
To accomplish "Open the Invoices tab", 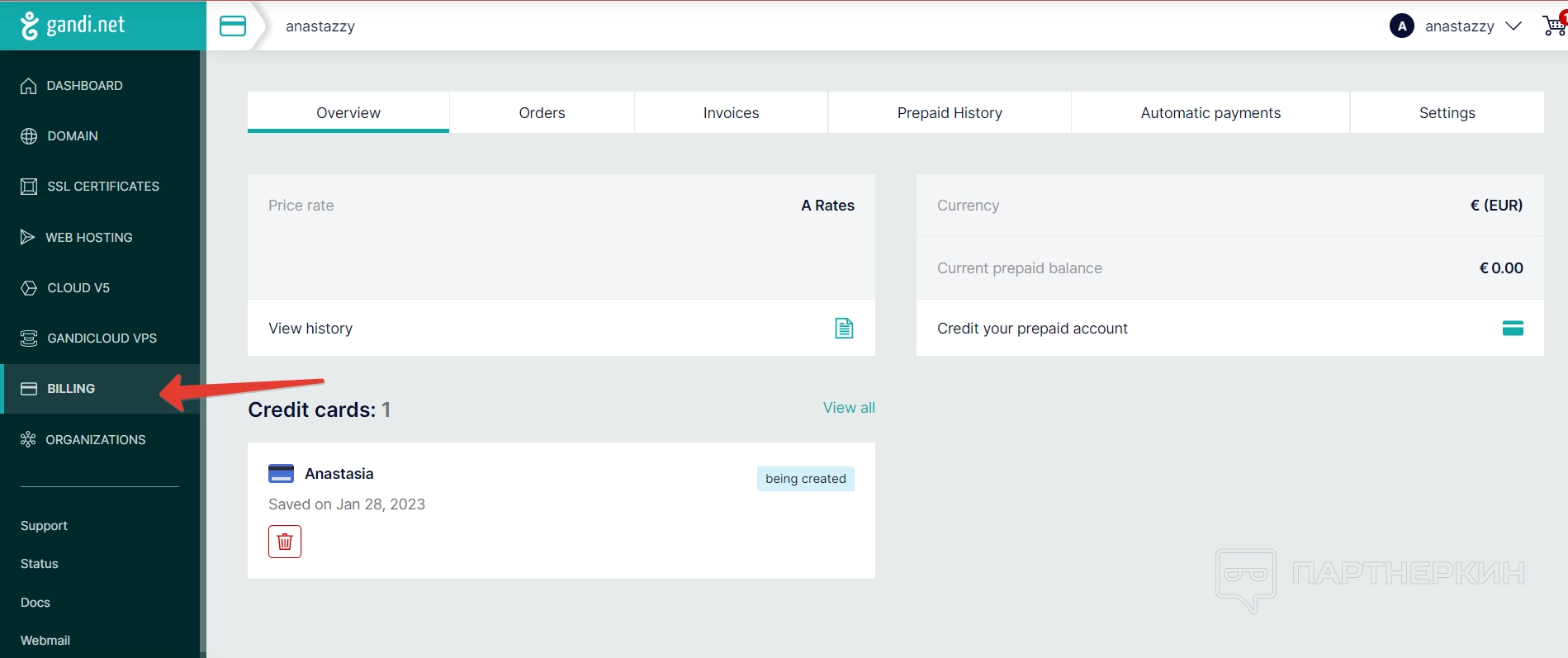I will pyautogui.click(x=731, y=112).
